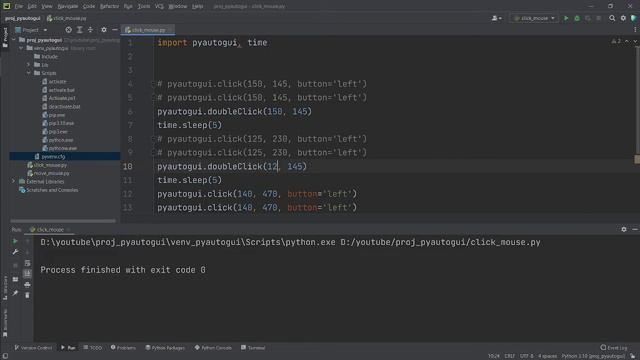
Task: Open the JetBrains shield icon at top right
Action: [634, 18]
